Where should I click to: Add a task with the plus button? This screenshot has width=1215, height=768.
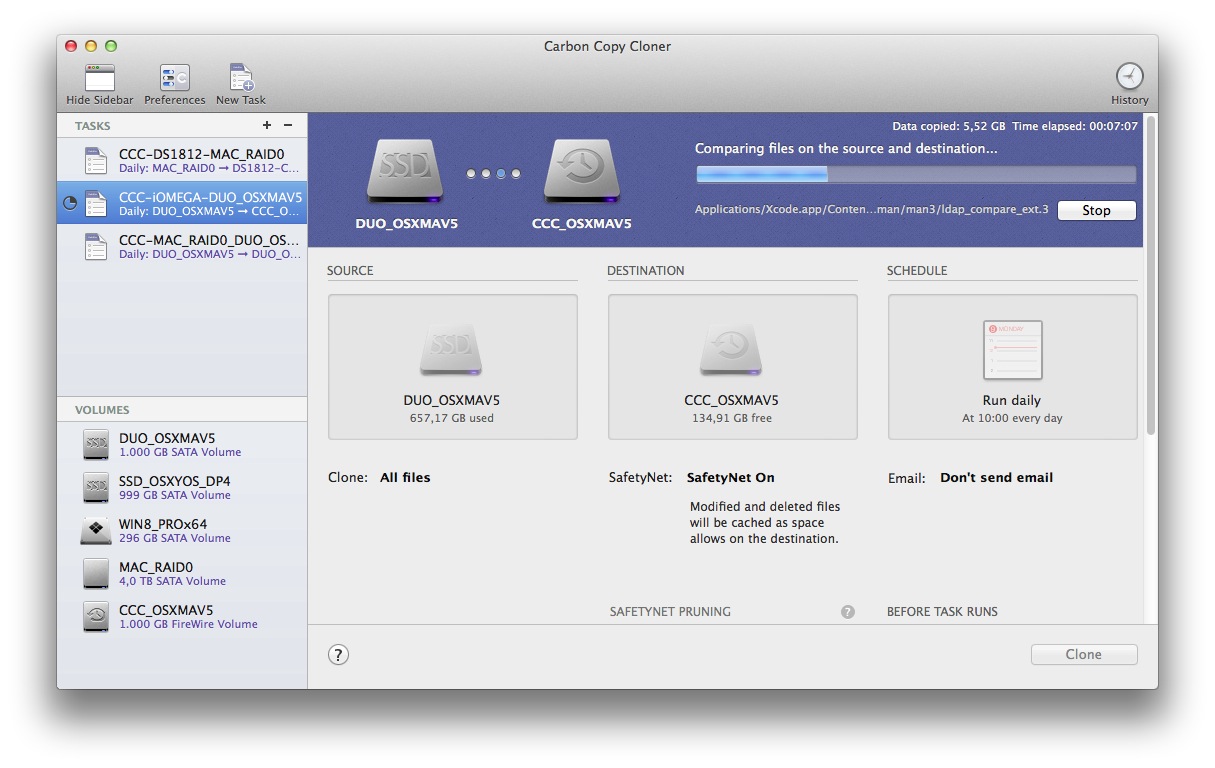[x=267, y=125]
